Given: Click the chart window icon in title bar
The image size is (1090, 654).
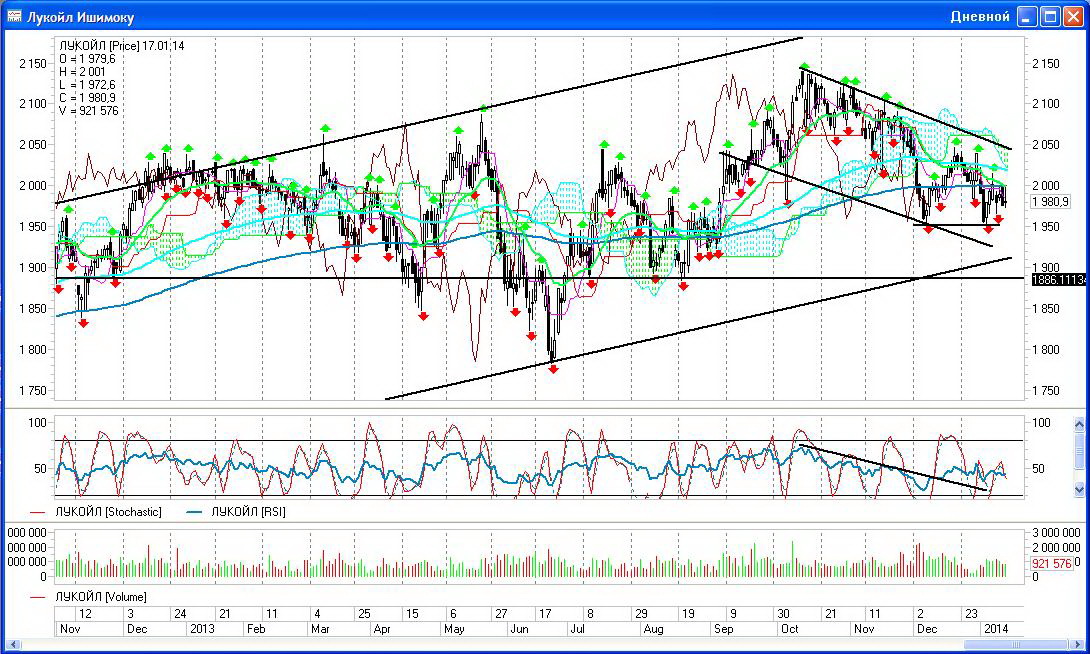Looking at the screenshot, I should [x=14, y=16].
